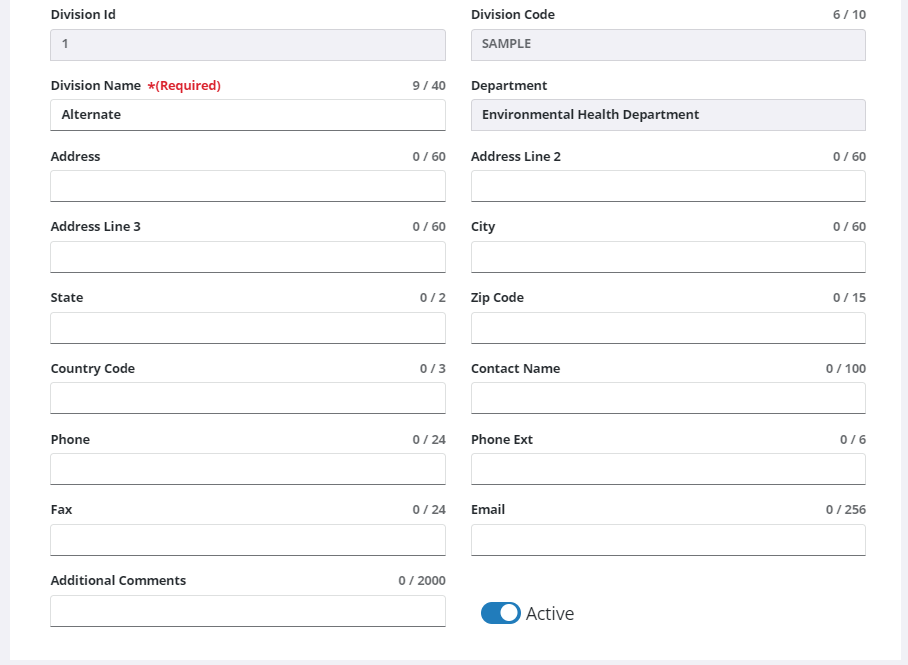The image size is (908, 665).
Task: Select the Address Line 3 field
Action: point(248,257)
